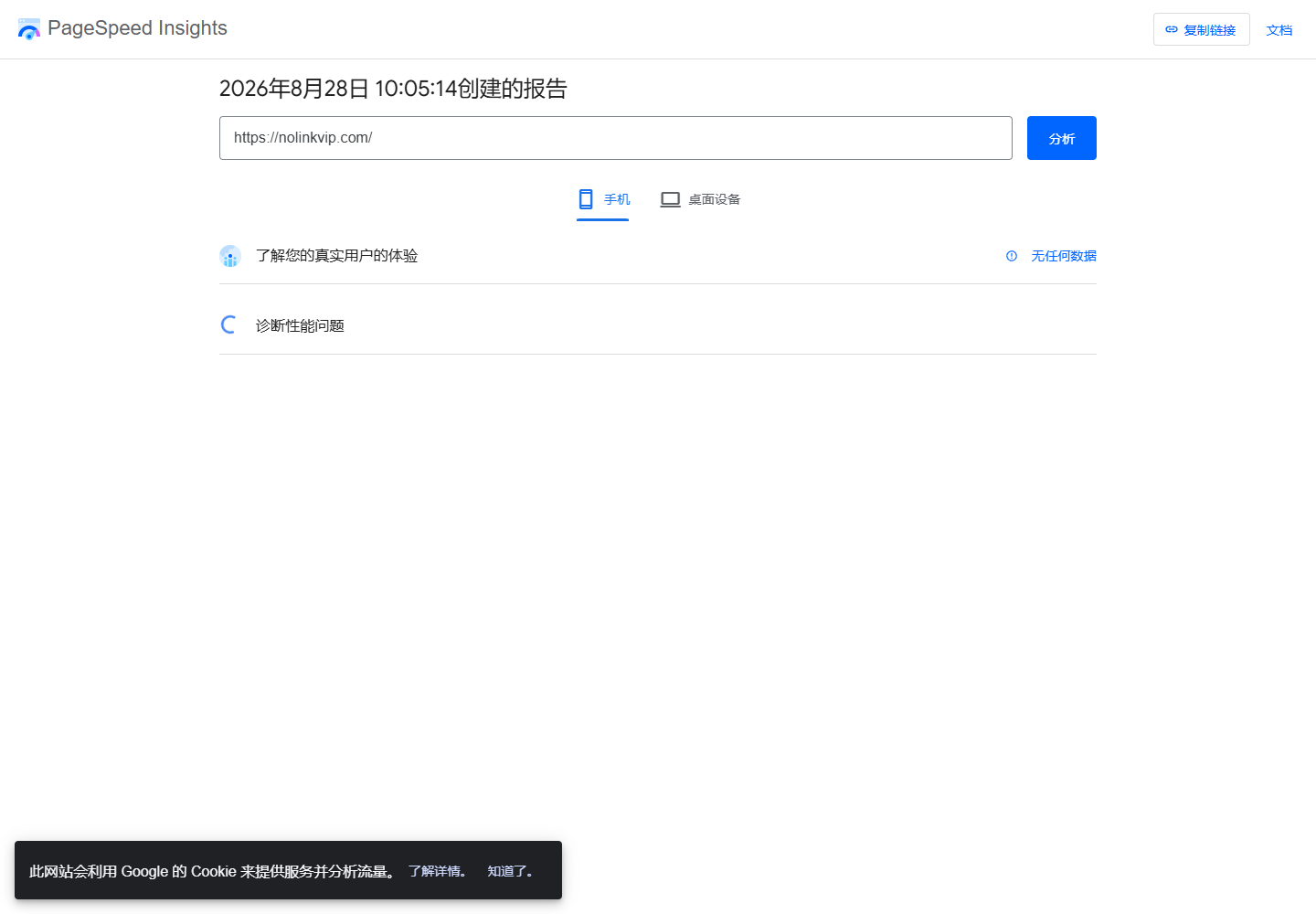Click the info icon beside 无任何数据
Screen dimensions: 1316x914
1012,256
